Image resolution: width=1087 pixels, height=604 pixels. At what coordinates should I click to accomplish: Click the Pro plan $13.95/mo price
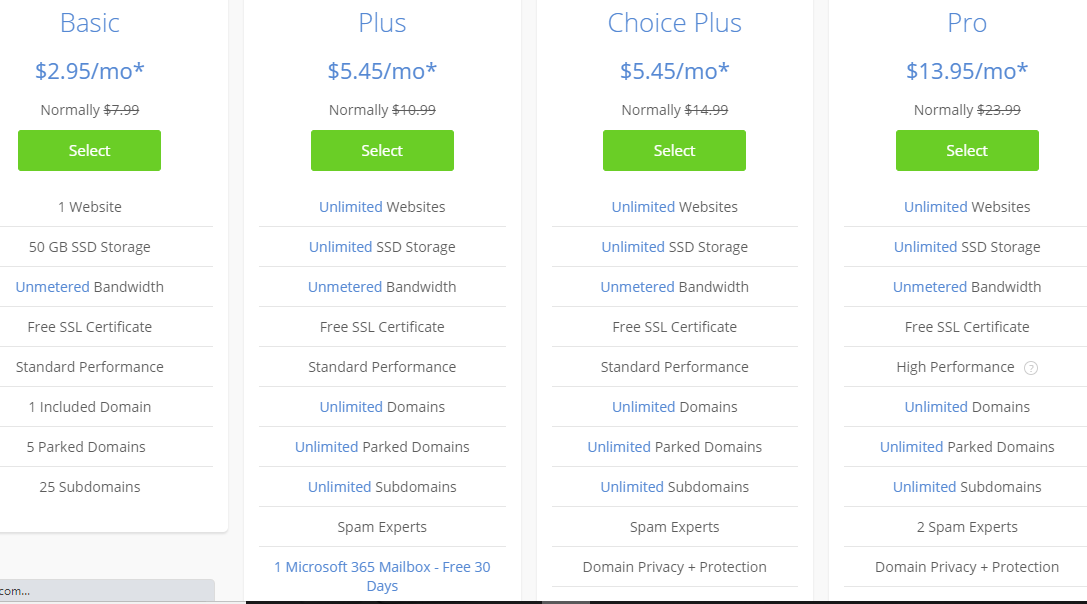pyautogui.click(x=967, y=71)
